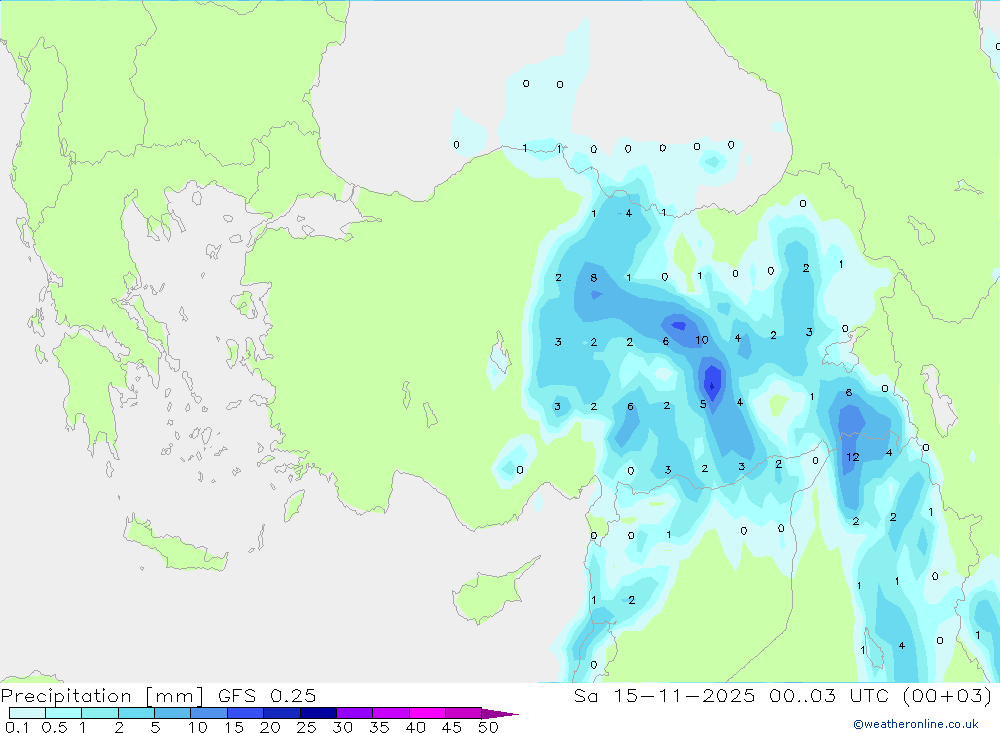Image resolution: width=1000 pixels, height=733 pixels.
Task: Click the '00..03 UTC' time range text
Action: click(x=831, y=695)
